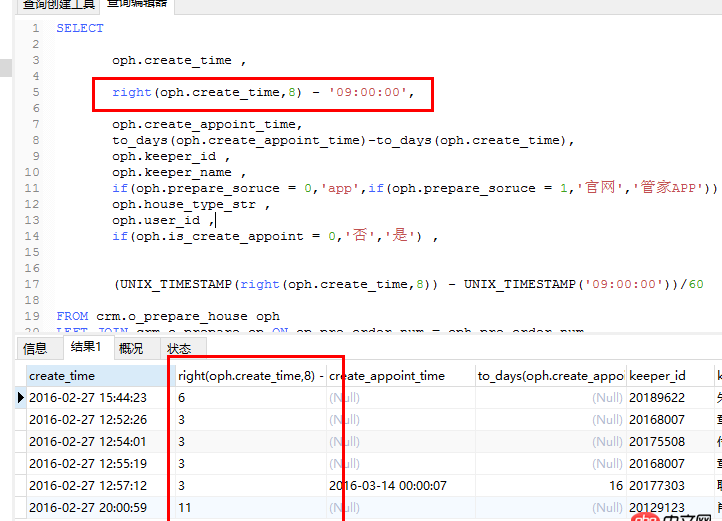Select keeper_id cell 20177303
Screen dimensions: 722x521
[670, 486]
